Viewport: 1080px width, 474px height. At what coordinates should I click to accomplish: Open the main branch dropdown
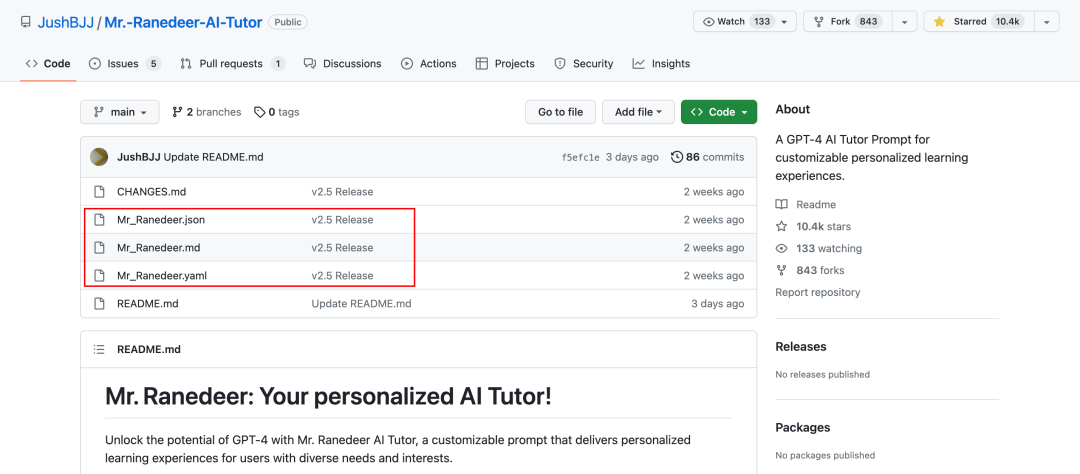[120, 112]
